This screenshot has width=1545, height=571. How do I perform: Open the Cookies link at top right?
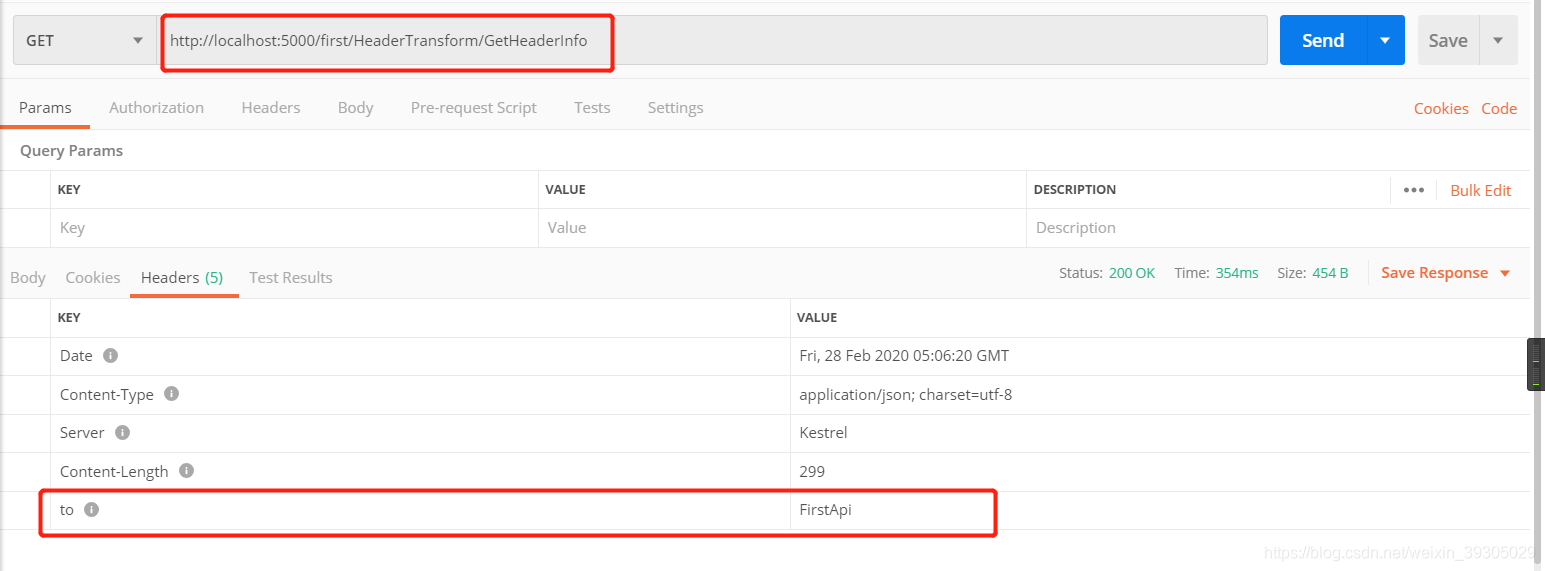point(1441,109)
